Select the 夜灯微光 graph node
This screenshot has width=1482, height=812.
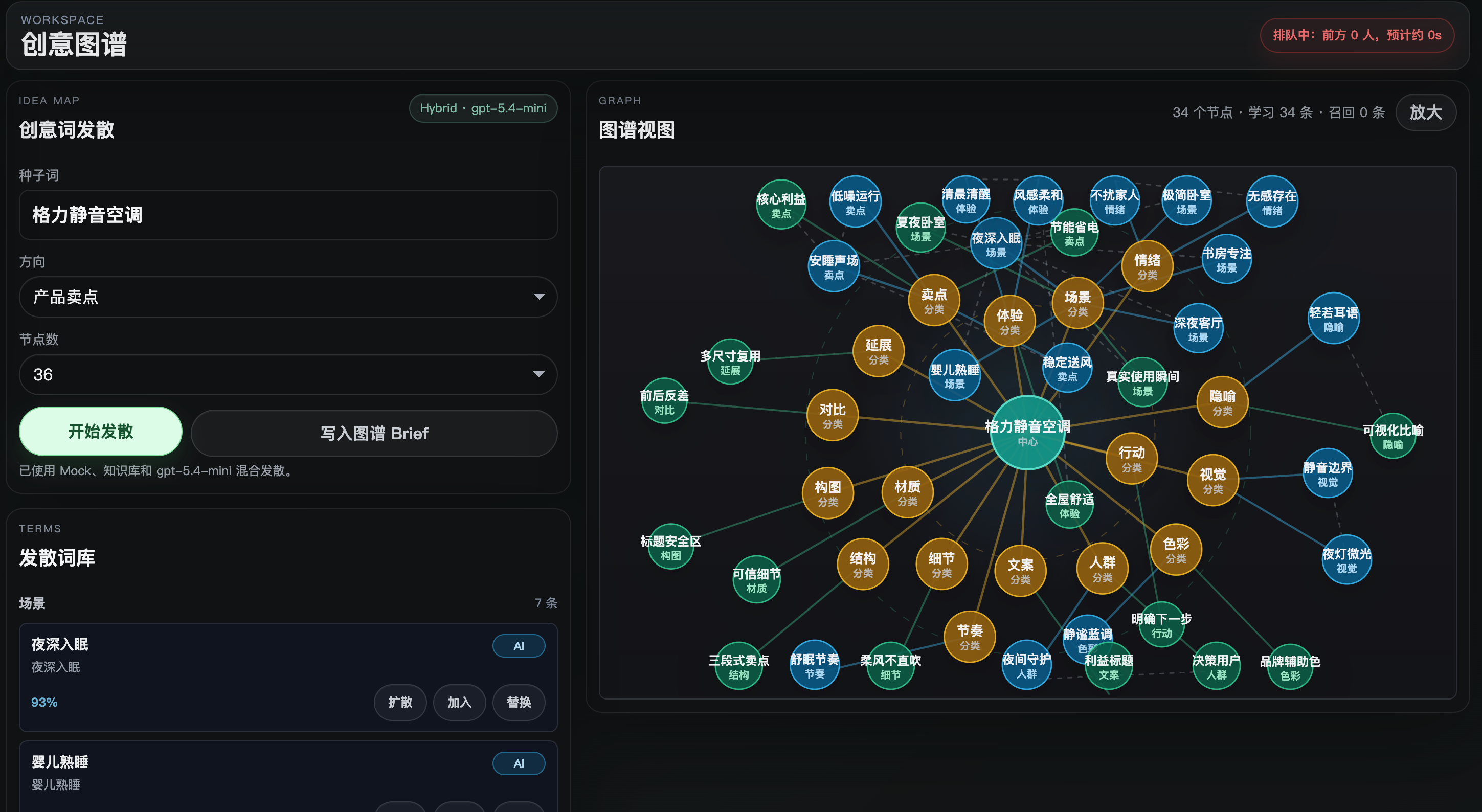tap(1347, 559)
